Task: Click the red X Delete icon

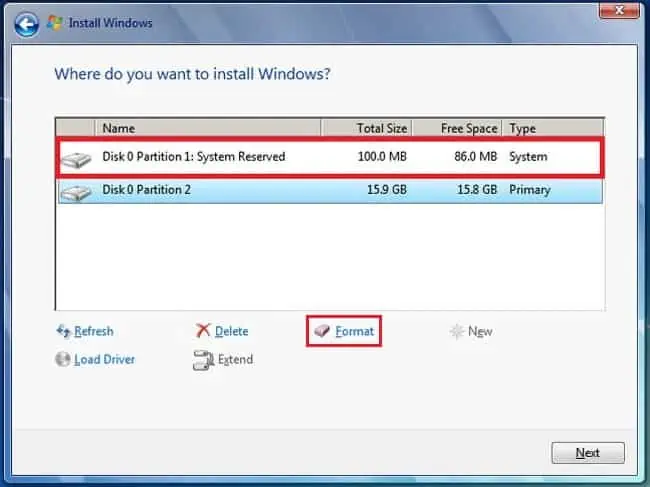Action: [203, 331]
